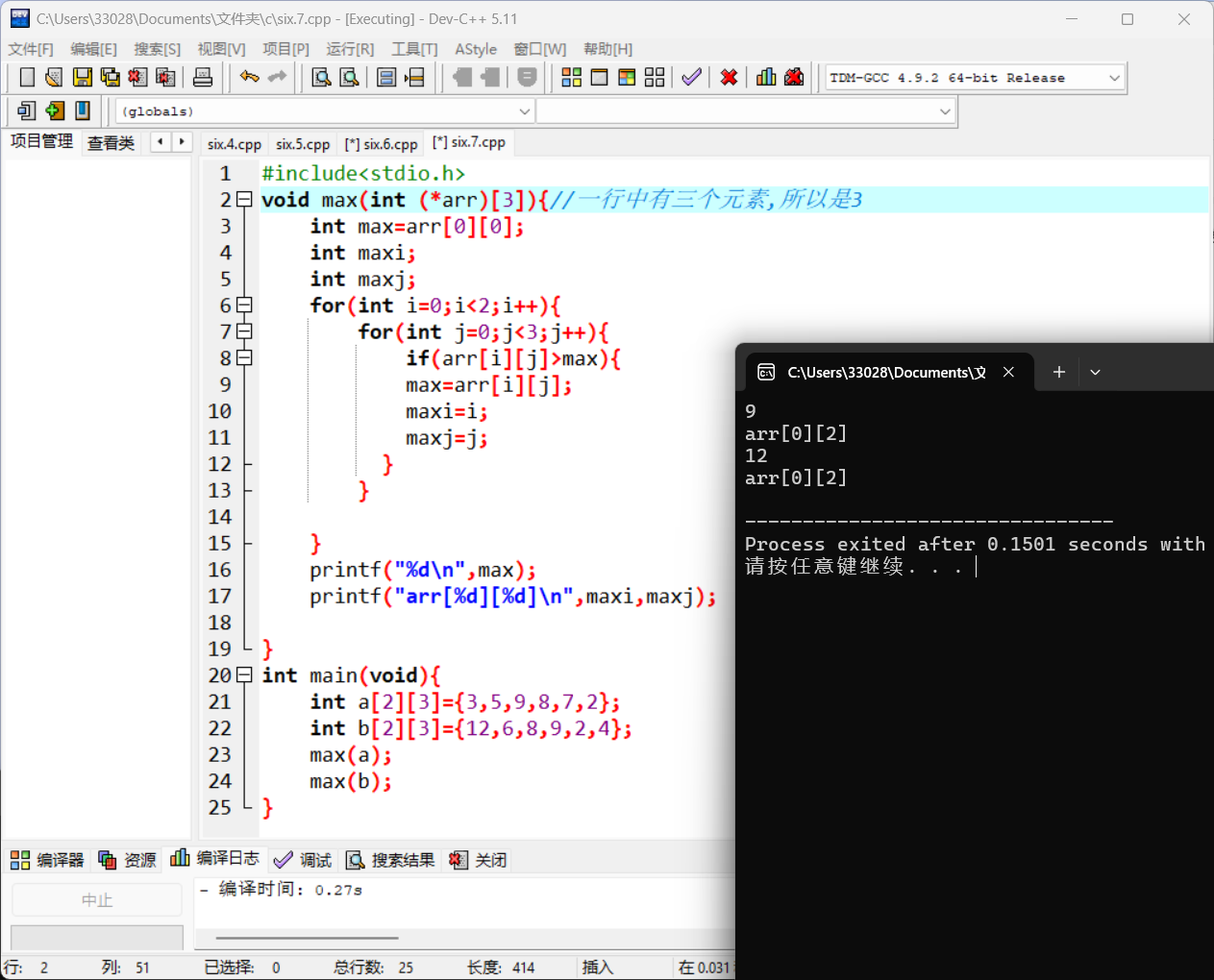Screen dimensions: 1214x980
Task: Compile with the four-colored-squares icon
Action: pos(572,78)
